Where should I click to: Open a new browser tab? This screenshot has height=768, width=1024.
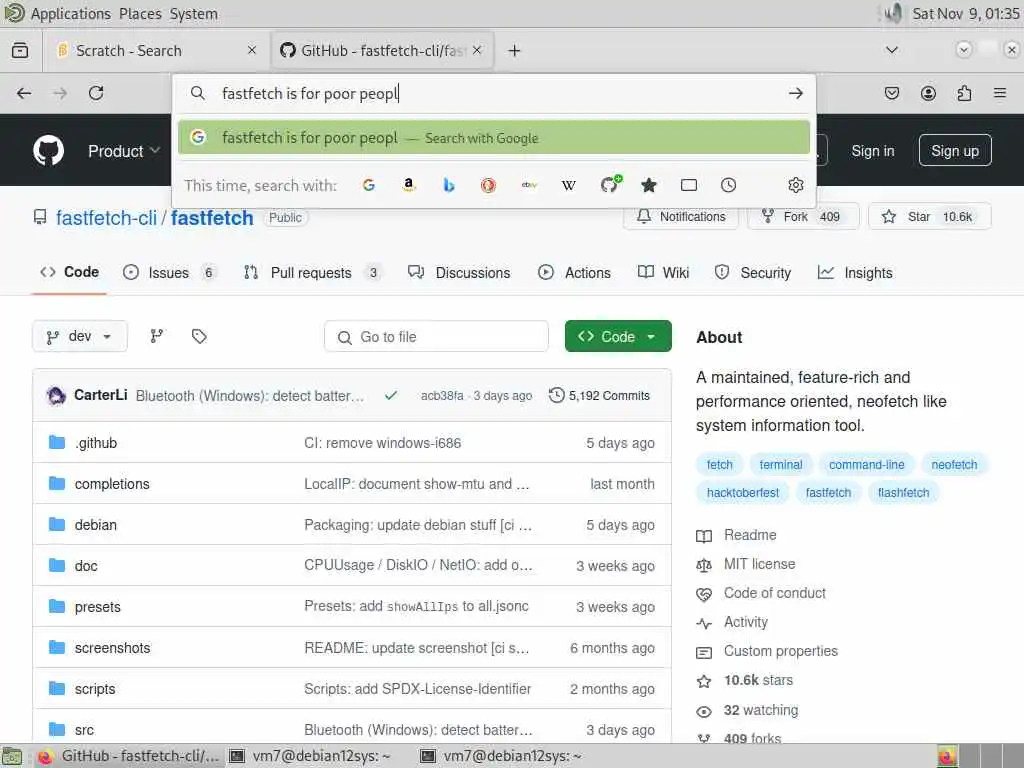coord(514,50)
